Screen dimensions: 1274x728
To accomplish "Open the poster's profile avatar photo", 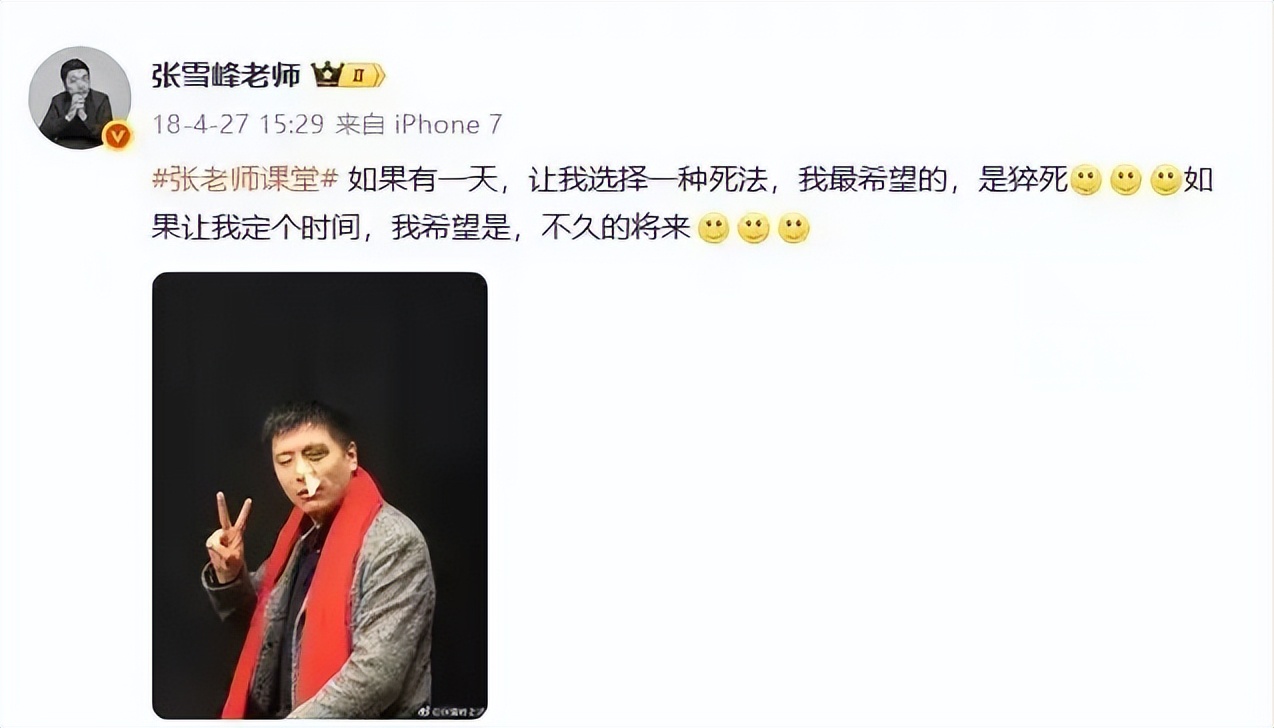I will click(80, 97).
